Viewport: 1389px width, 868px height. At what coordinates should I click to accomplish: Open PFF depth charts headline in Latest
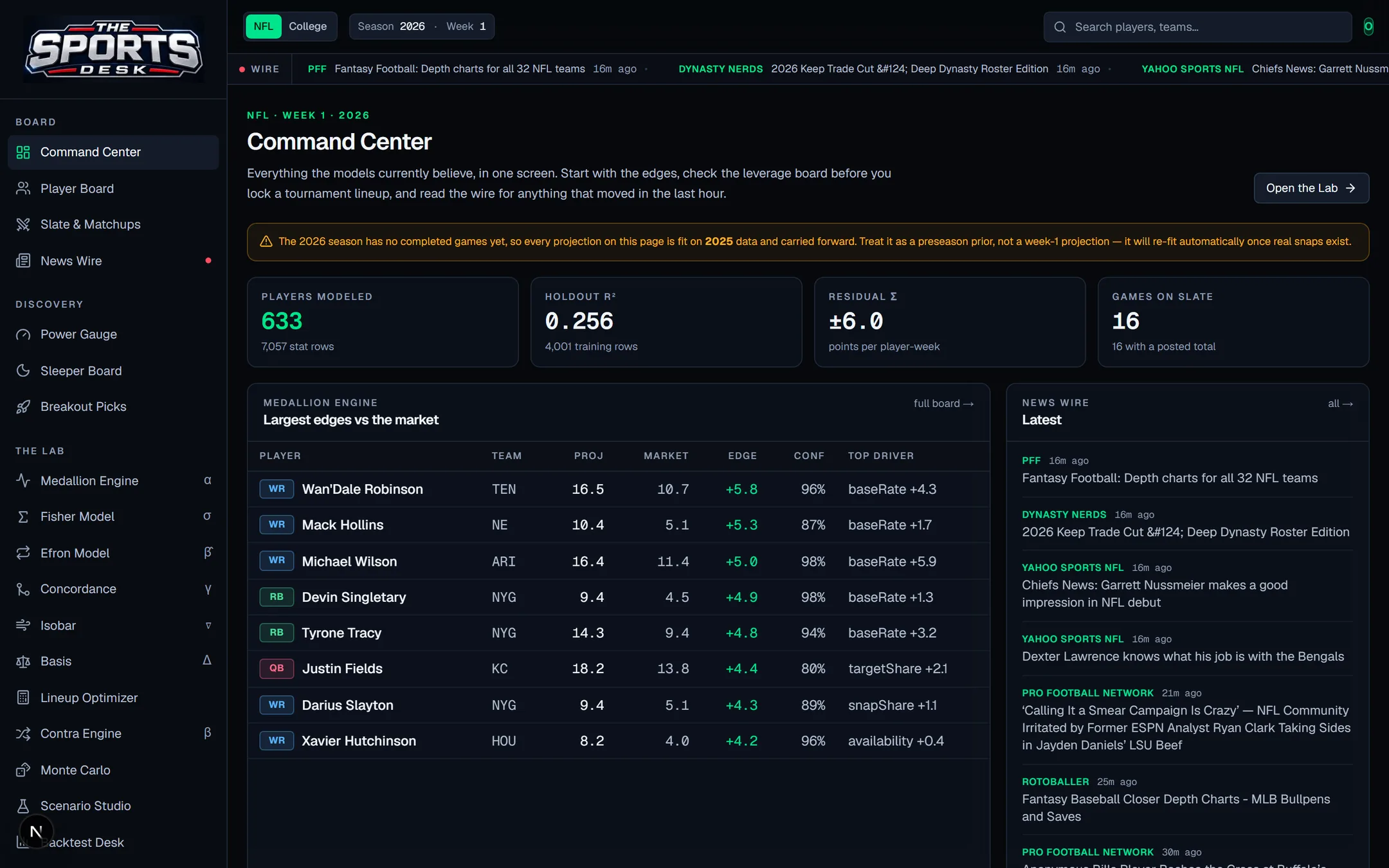(x=1170, y=478)
